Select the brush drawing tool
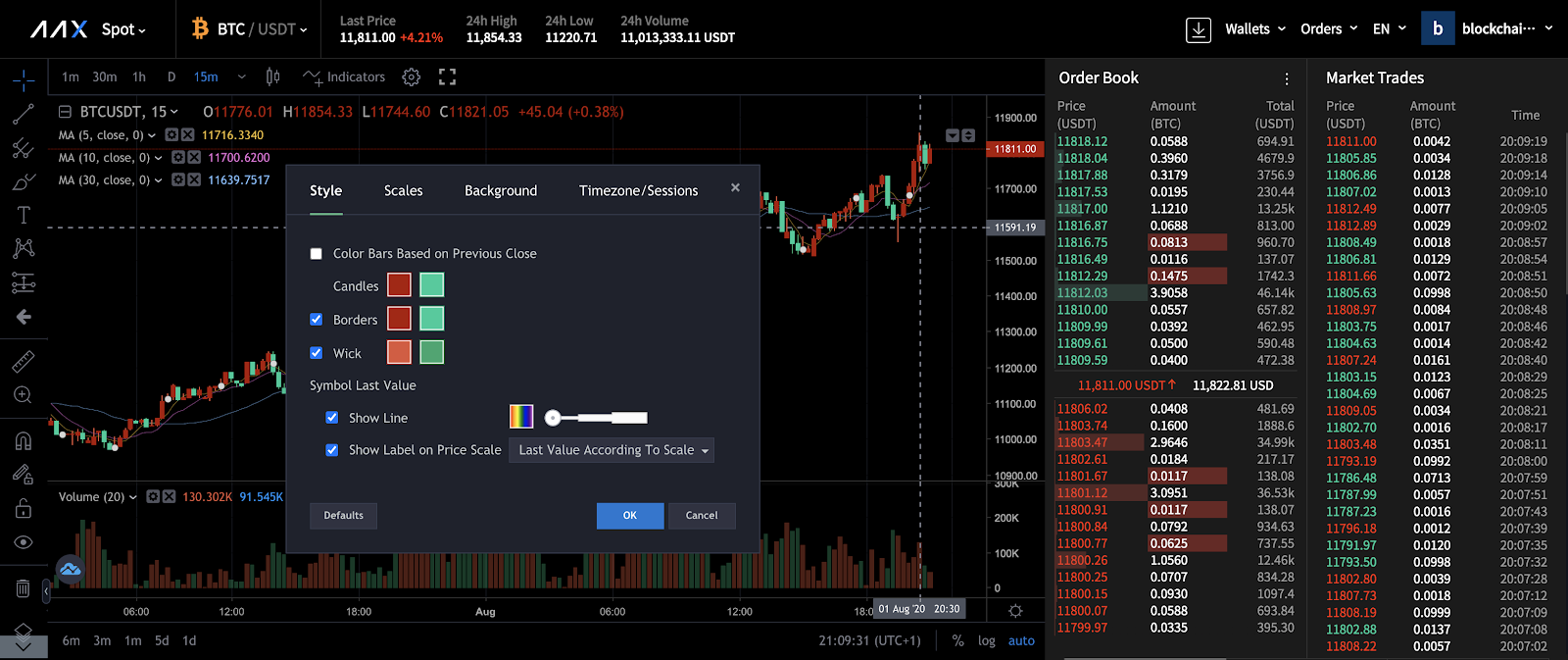This screenshot has width=1568, height=660. [24, 182]
